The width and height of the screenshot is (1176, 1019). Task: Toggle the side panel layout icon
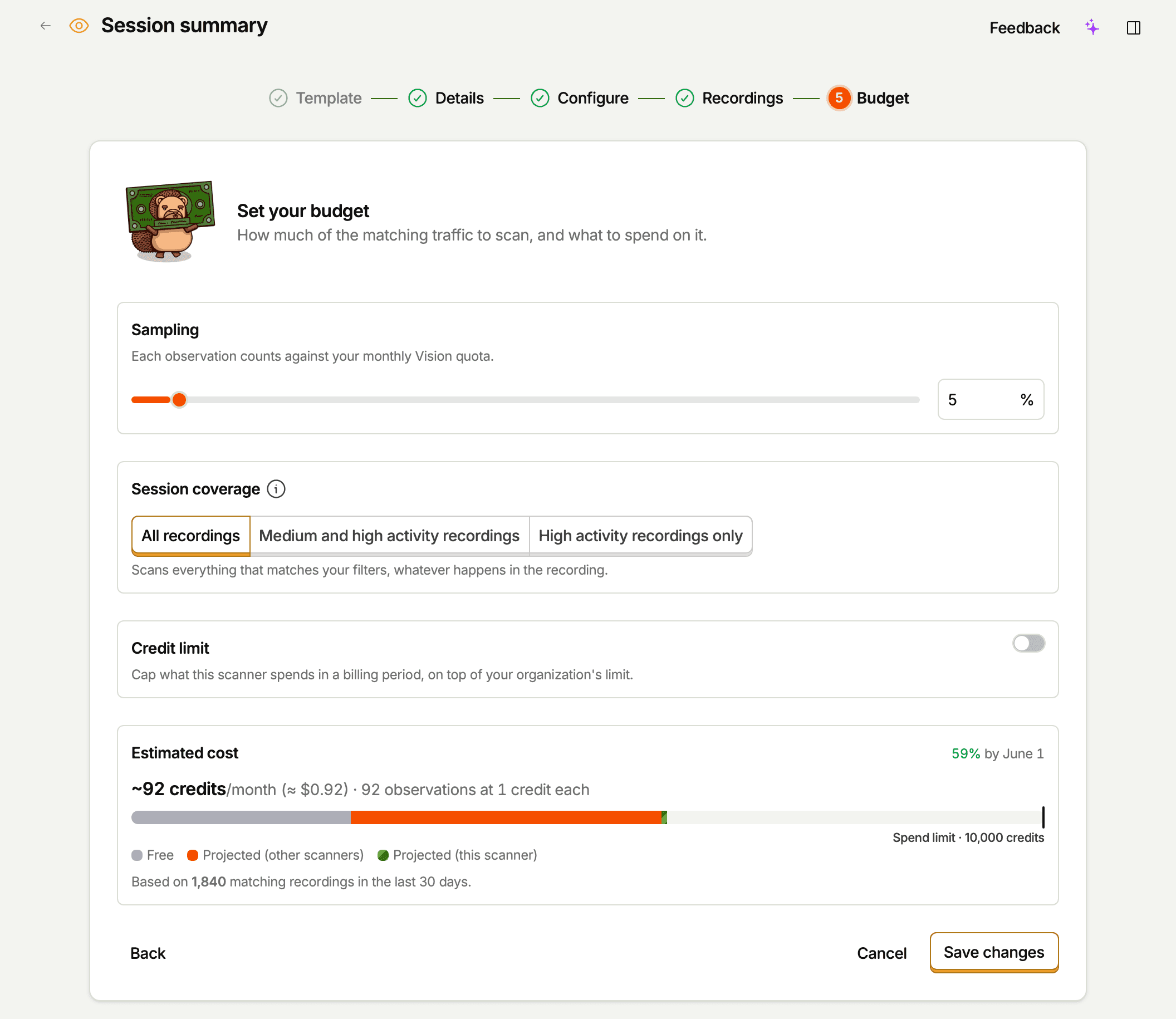pos(1133,27)
